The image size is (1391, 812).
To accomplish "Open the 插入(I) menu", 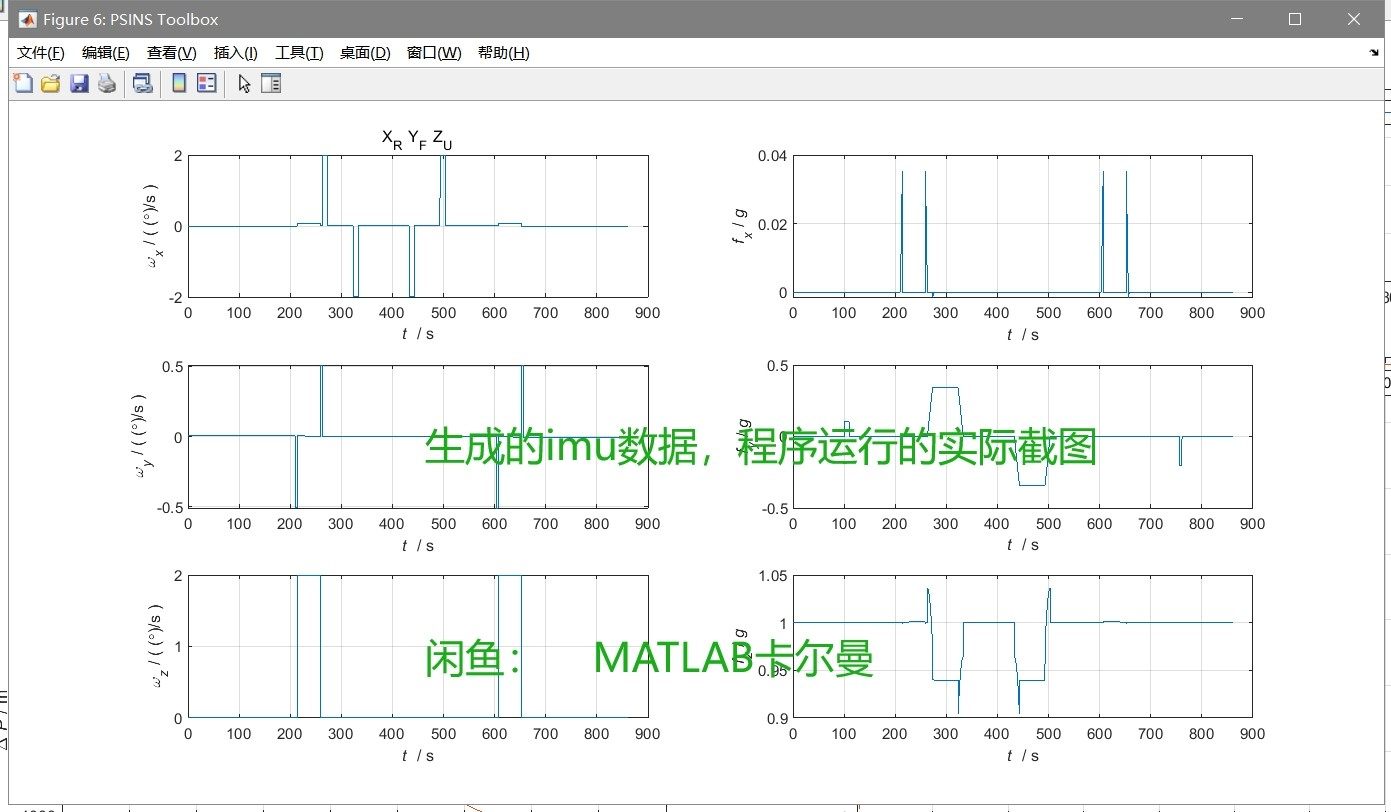I will (x=236, y=53).
